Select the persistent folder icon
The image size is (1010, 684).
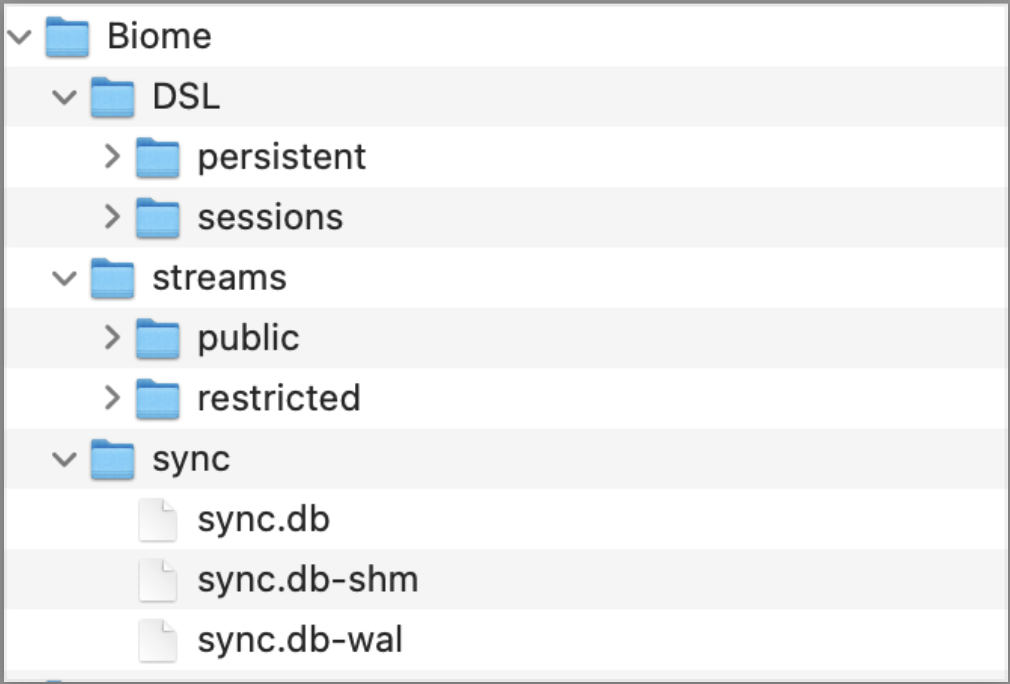[158, 158]
